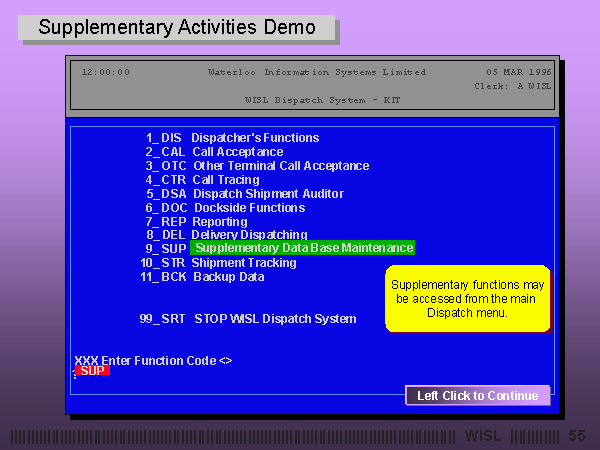
Task: Click the slide number 55
Action: [x=577, y=435]
